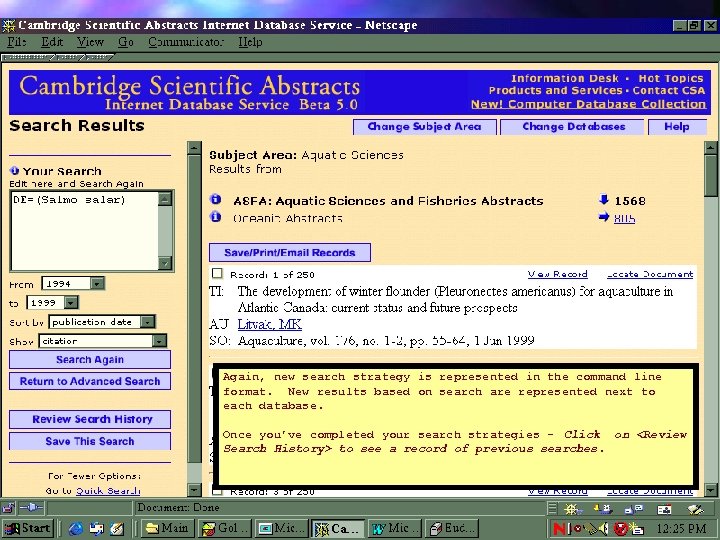
Task: Open the From year 1994 dropdown
Action: click(x=97, y=284)
